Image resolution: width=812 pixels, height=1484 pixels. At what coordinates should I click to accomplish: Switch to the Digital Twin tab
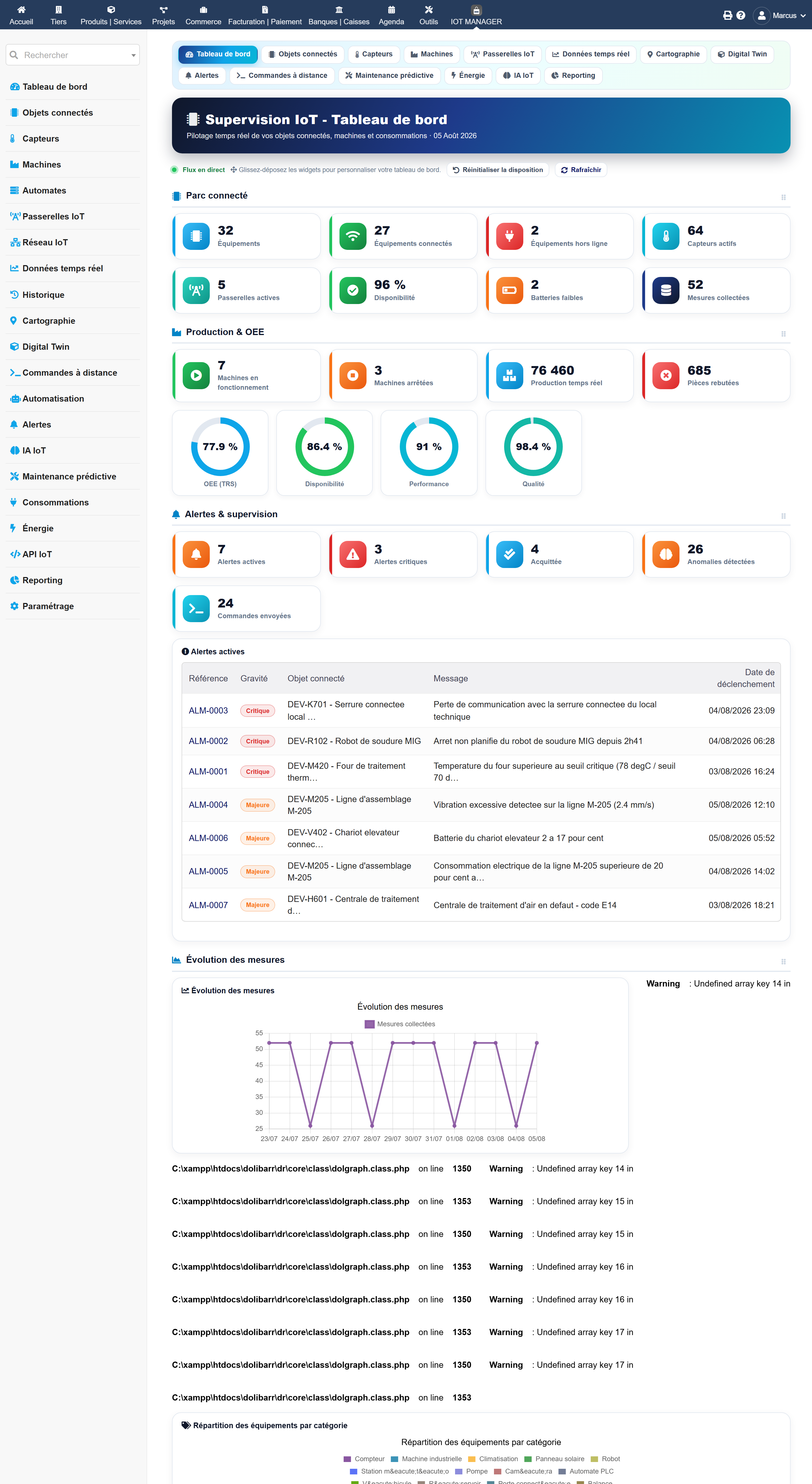(x=742, y=54)
